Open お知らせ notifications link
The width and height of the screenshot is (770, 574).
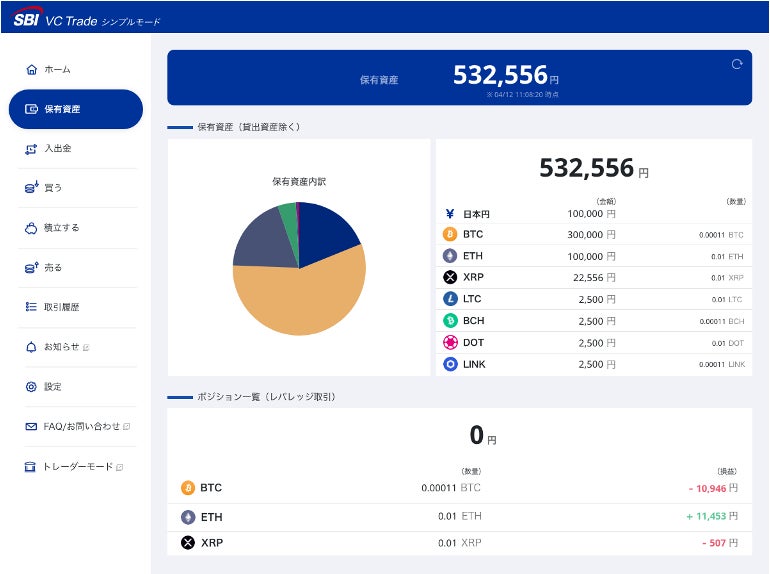coord(60,347)
